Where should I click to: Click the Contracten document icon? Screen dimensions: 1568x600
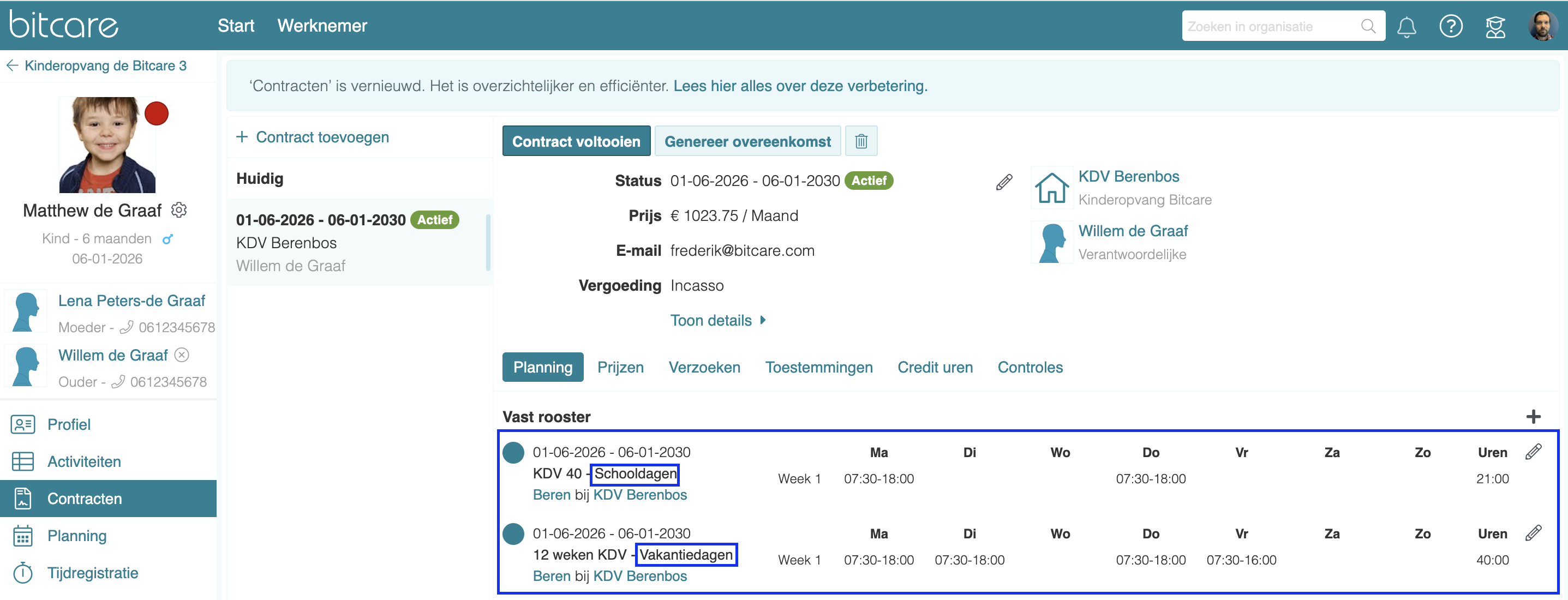(x=23, y=499)
